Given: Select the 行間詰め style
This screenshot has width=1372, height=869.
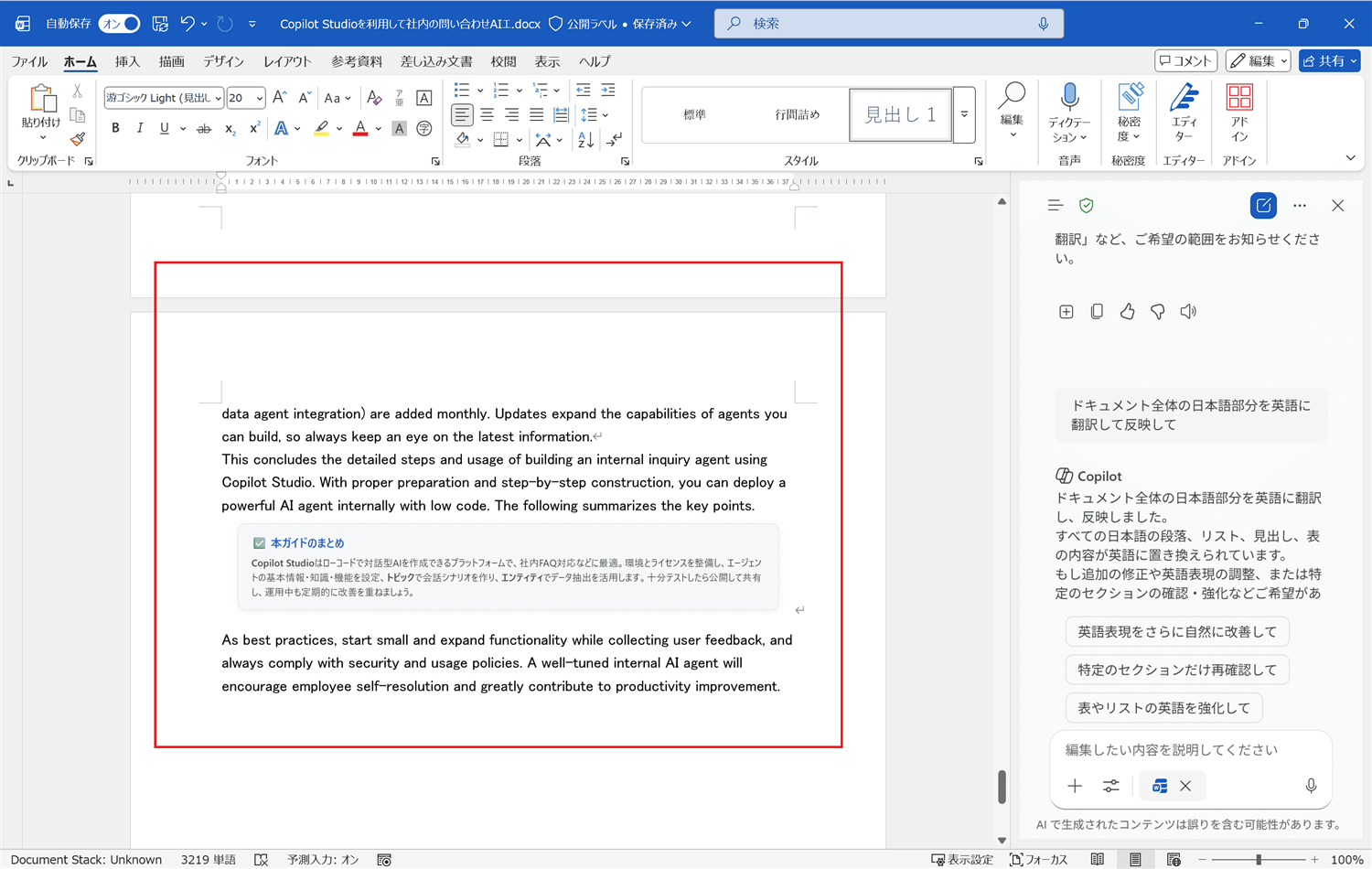Looking at the screenshot, I should [798, 114].
